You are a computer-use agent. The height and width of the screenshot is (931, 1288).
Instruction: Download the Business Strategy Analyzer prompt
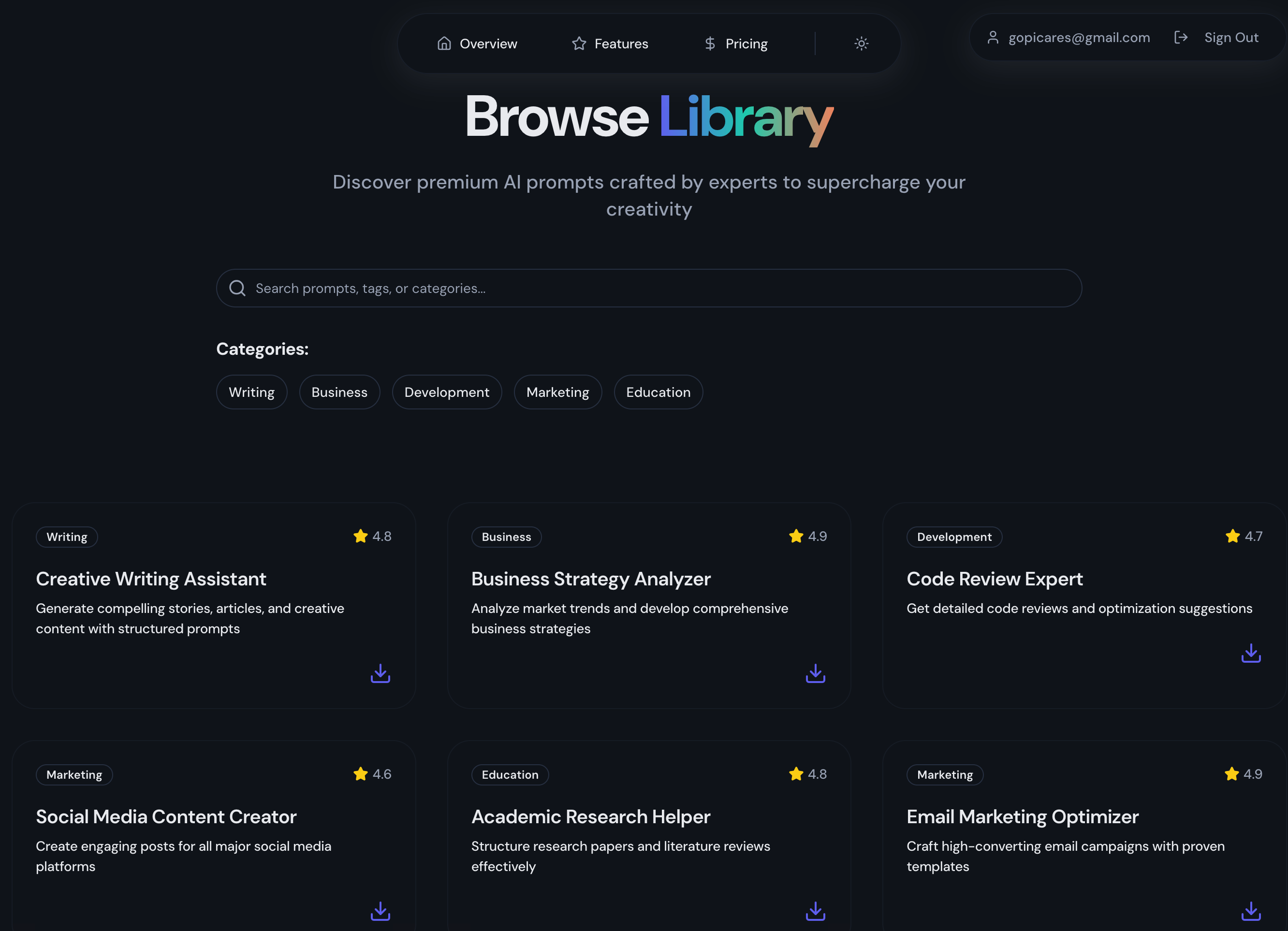(816, 673)
